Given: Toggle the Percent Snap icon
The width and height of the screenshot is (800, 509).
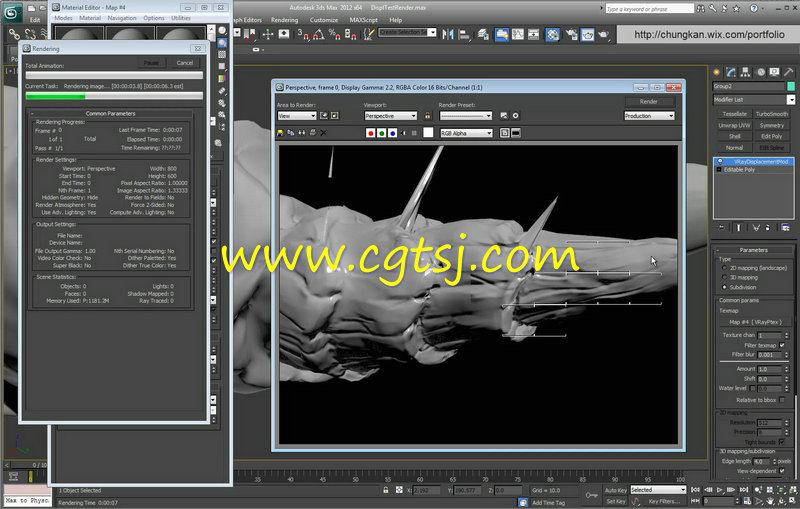Looking at the screenshot, I should tap(335, 34).
